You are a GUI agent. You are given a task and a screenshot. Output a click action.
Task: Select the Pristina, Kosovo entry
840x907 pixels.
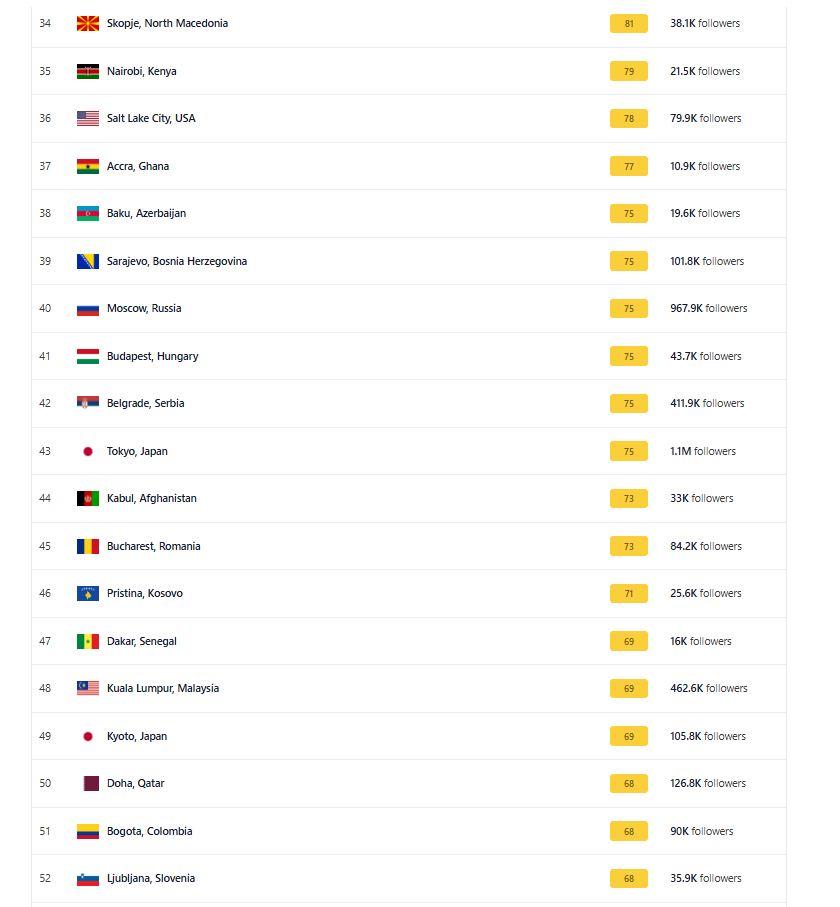click(144, 593)
